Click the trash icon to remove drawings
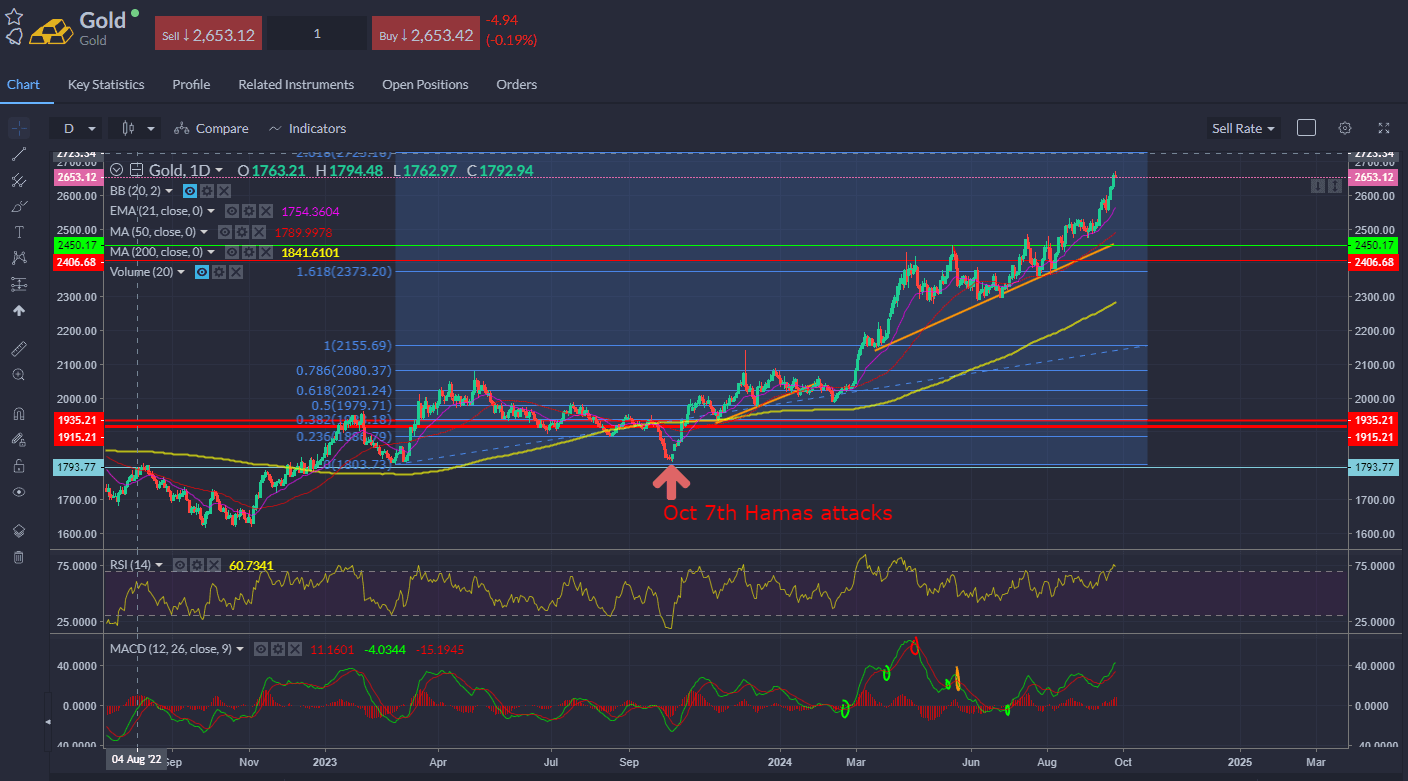The width and height of the screenshot is (1408, 781). coord(18,557)
